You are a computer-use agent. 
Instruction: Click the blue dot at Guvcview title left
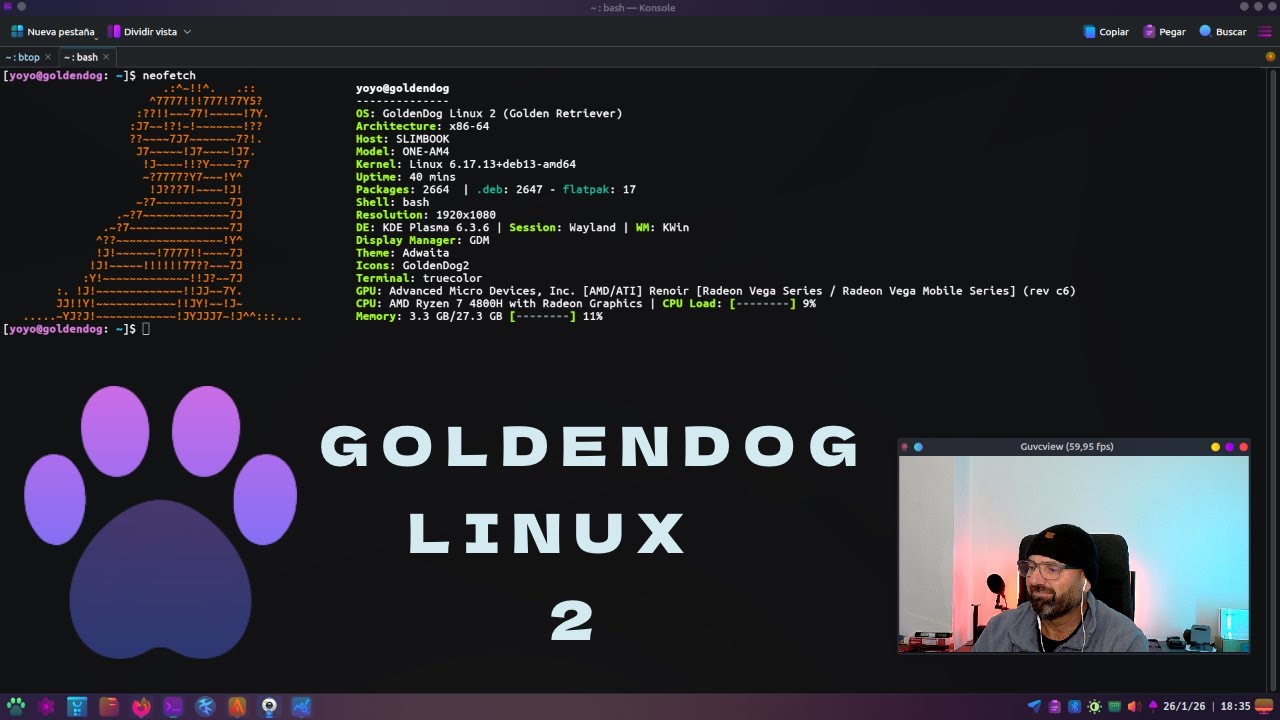918,447
